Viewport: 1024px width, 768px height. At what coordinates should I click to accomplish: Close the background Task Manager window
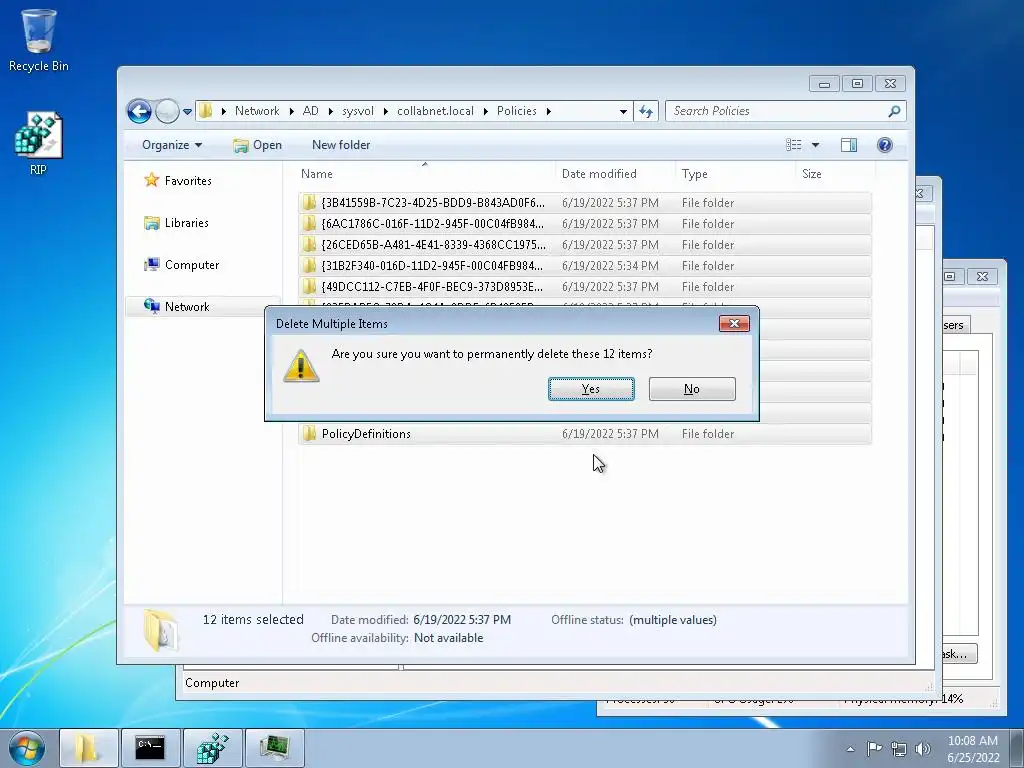(x=982, y=276)
